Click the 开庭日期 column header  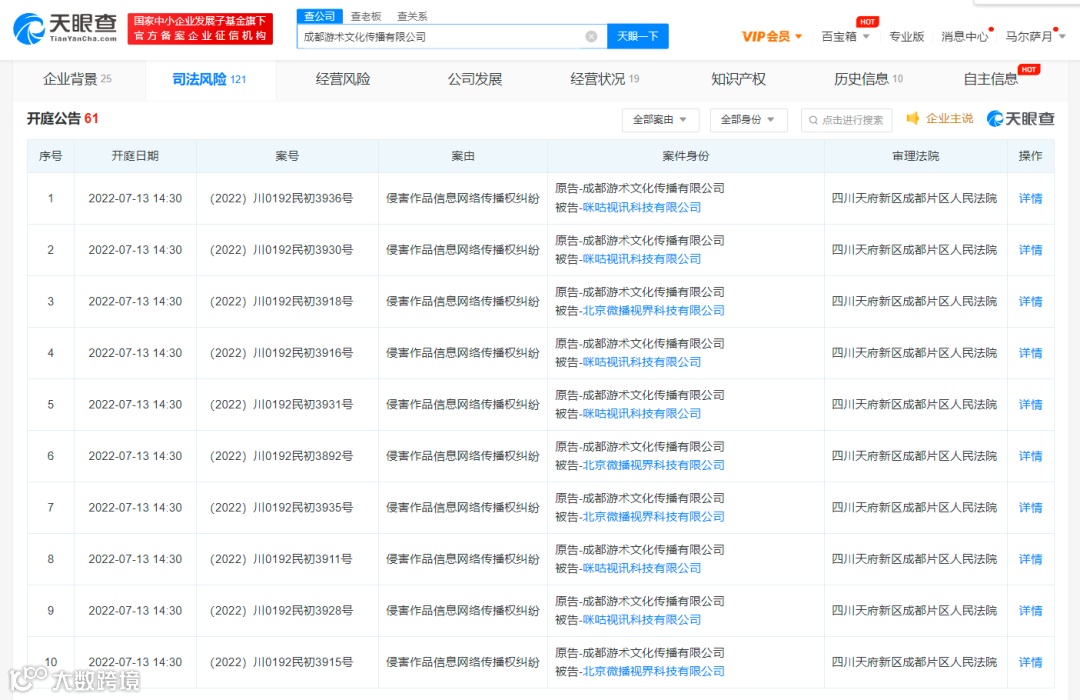(135, 156)
